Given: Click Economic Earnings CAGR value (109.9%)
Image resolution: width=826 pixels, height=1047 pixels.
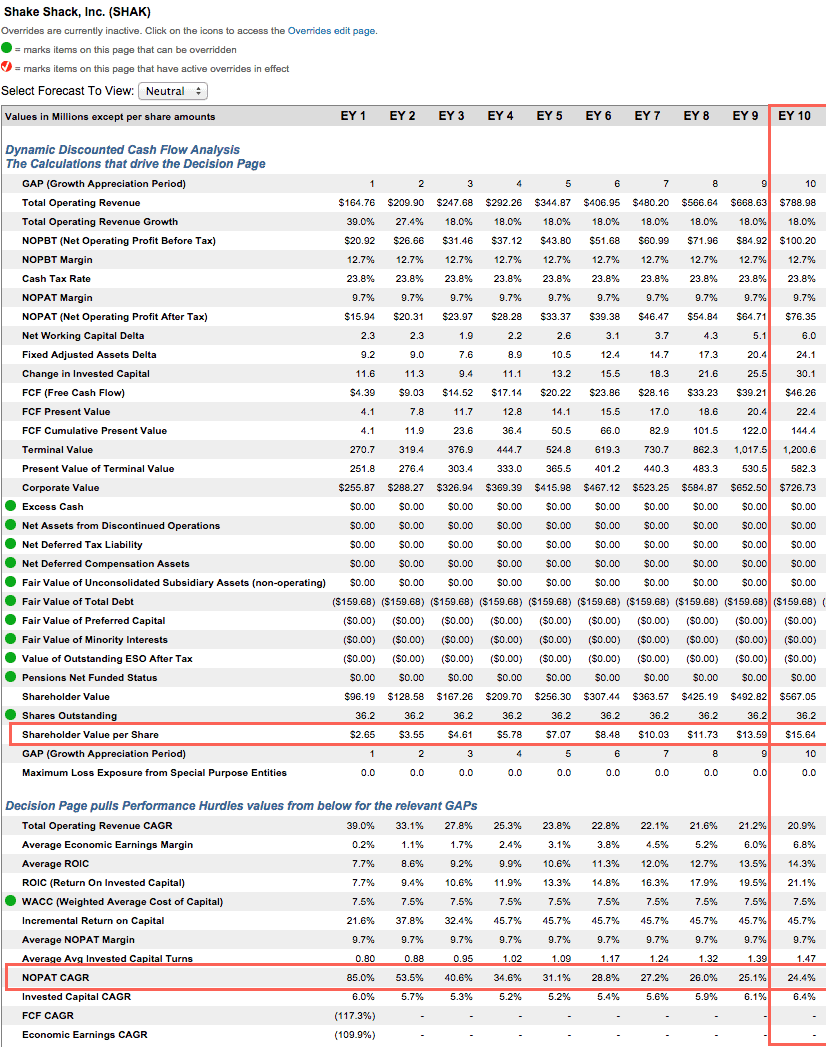Looking at the screenshot, I should tap(355, 1034).
